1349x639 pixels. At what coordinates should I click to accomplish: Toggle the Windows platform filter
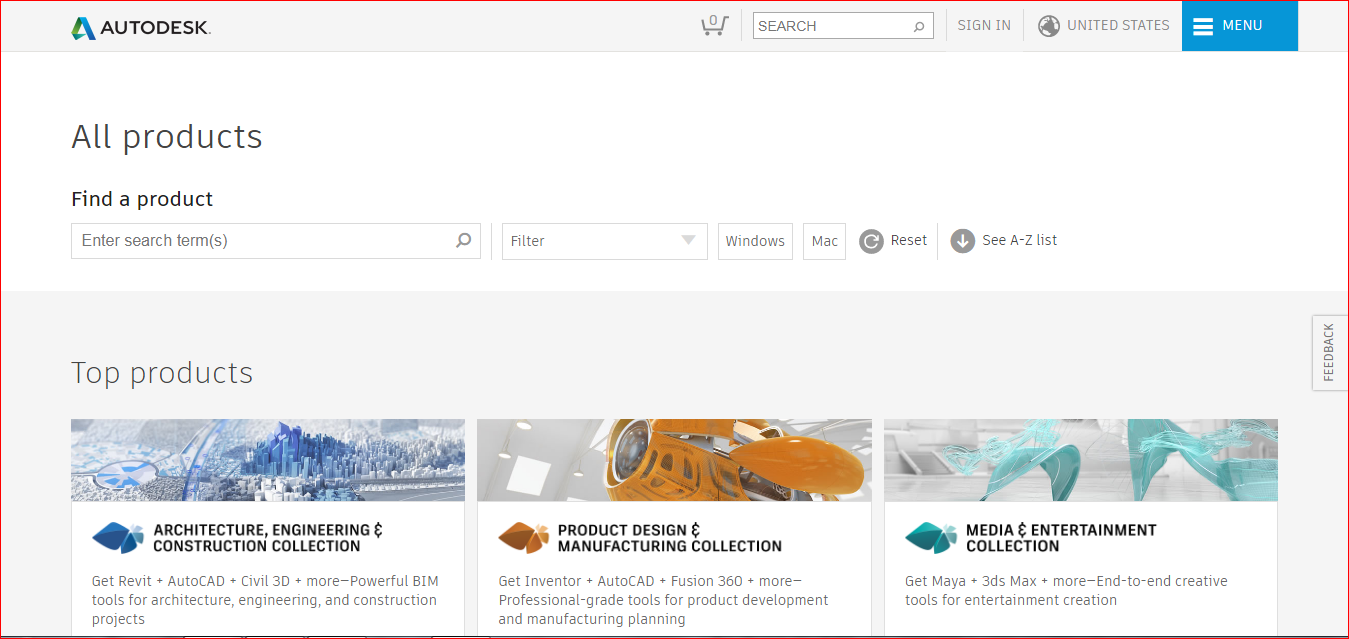755,241
